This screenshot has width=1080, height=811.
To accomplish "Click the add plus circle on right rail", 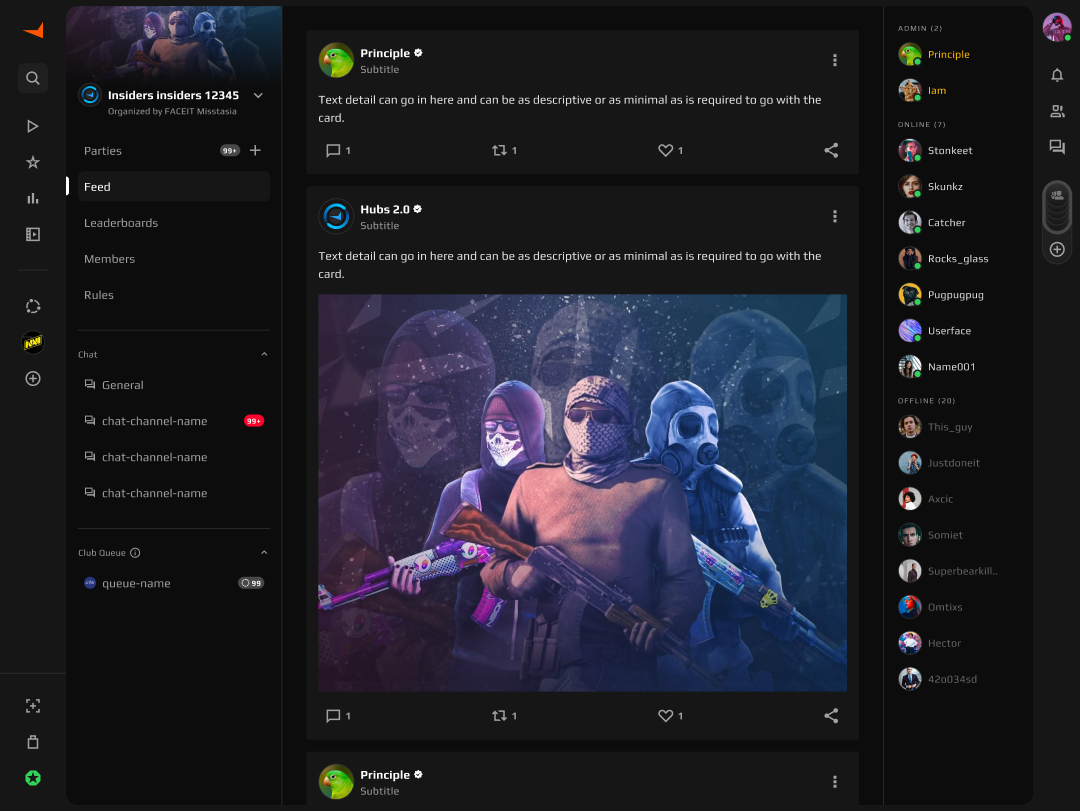I will point(1057,249).
